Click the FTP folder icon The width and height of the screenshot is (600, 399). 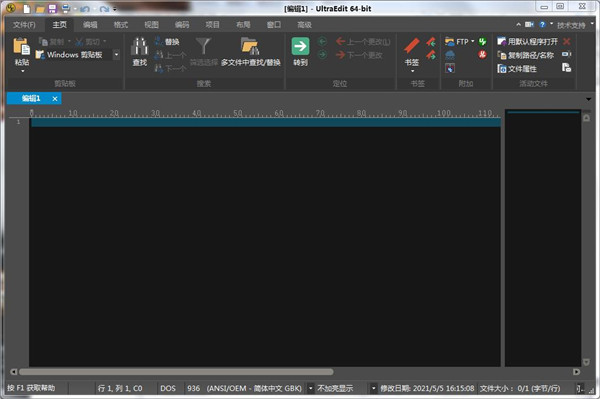450,41
